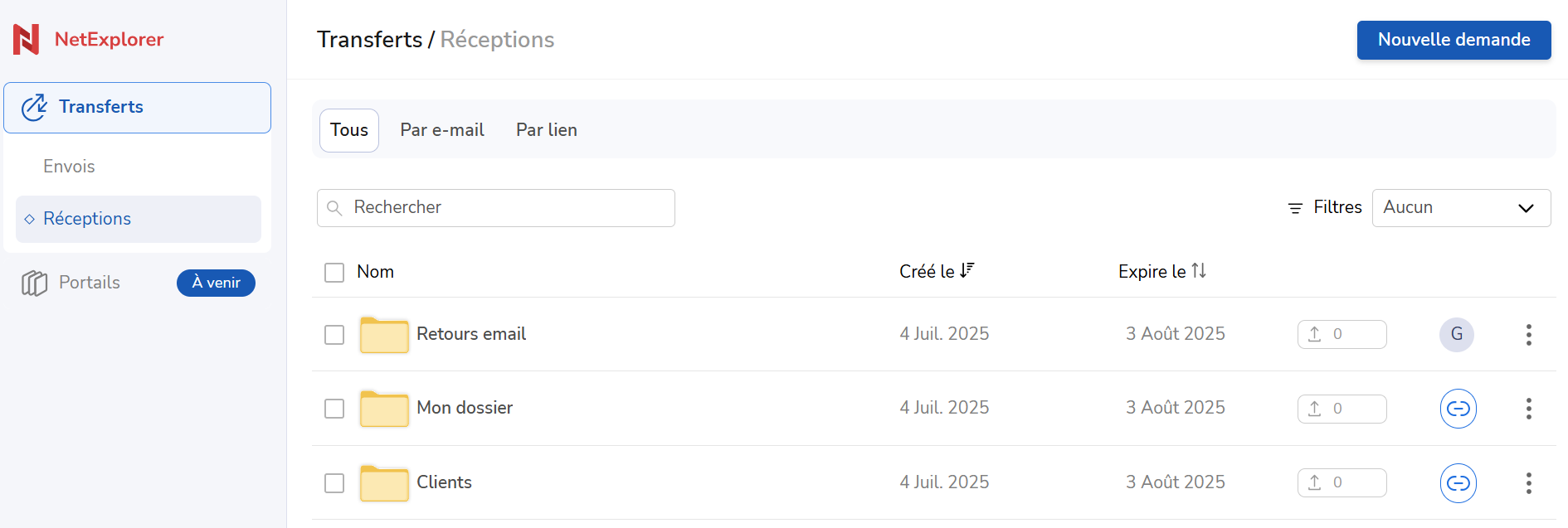Open Envois in the sidebar

[69, 167]
